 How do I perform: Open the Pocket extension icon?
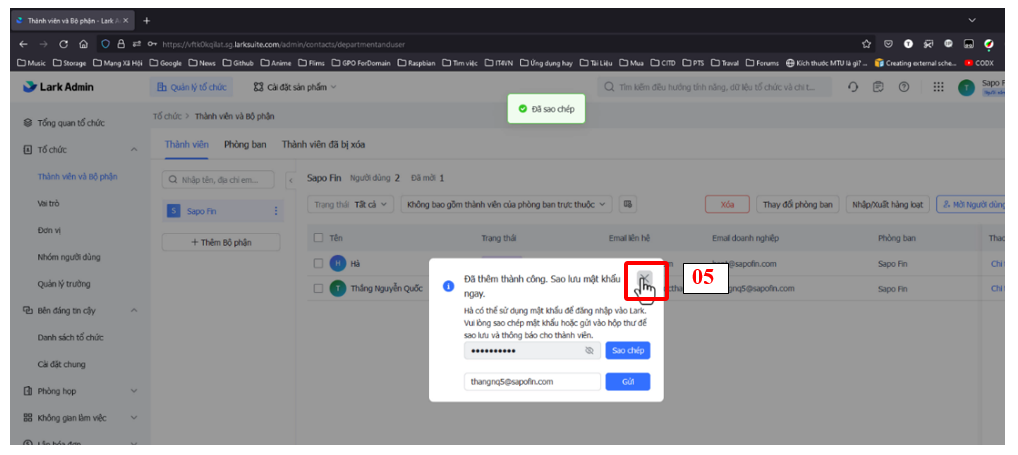click(888, 44)
